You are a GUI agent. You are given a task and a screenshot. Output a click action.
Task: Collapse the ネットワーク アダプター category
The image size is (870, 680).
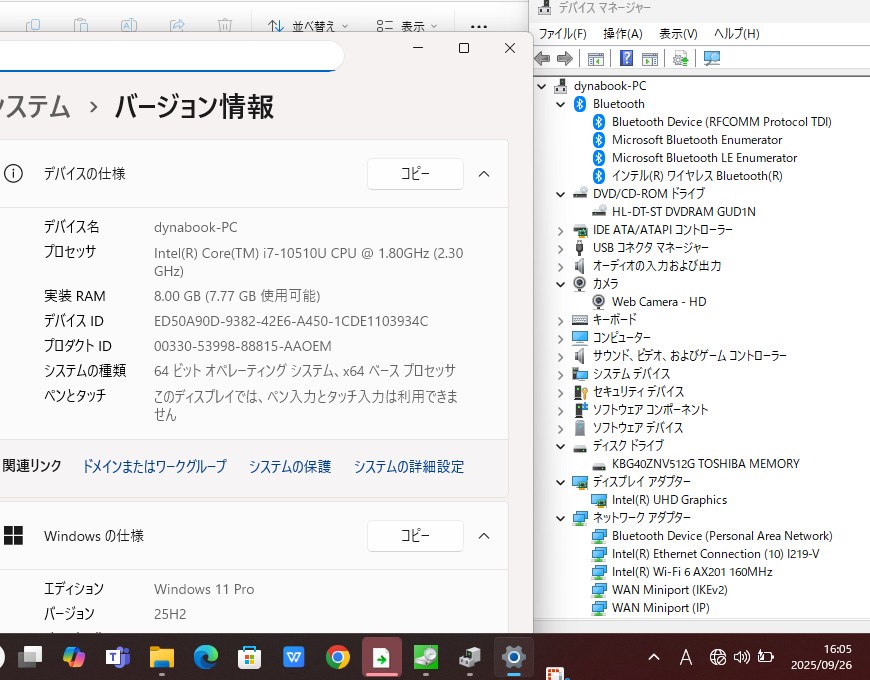coord(560,518)
